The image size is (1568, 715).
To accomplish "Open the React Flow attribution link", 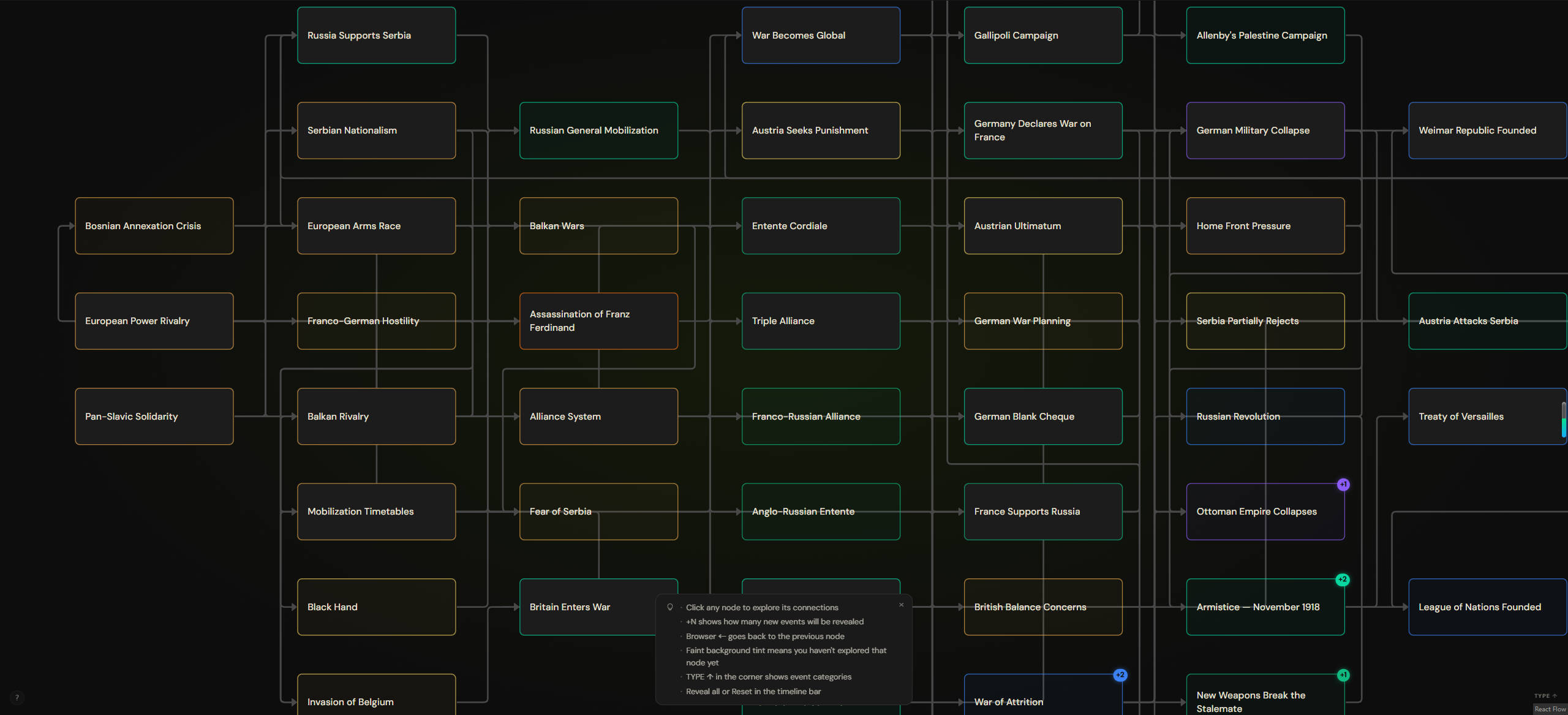I will [1550, 709].
